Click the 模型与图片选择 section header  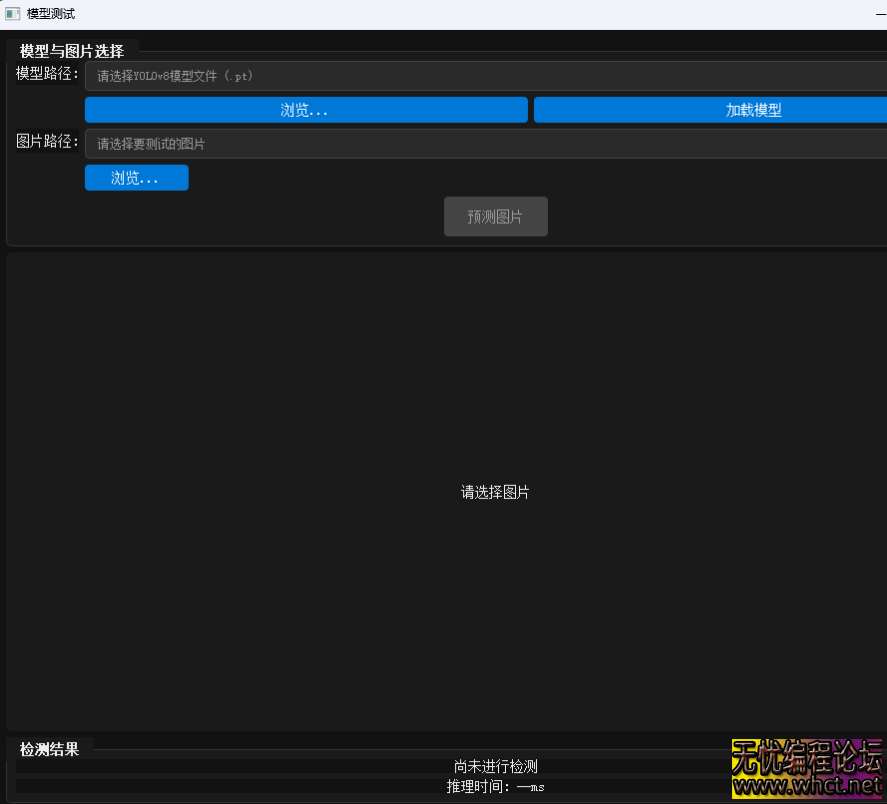(70, 50)
